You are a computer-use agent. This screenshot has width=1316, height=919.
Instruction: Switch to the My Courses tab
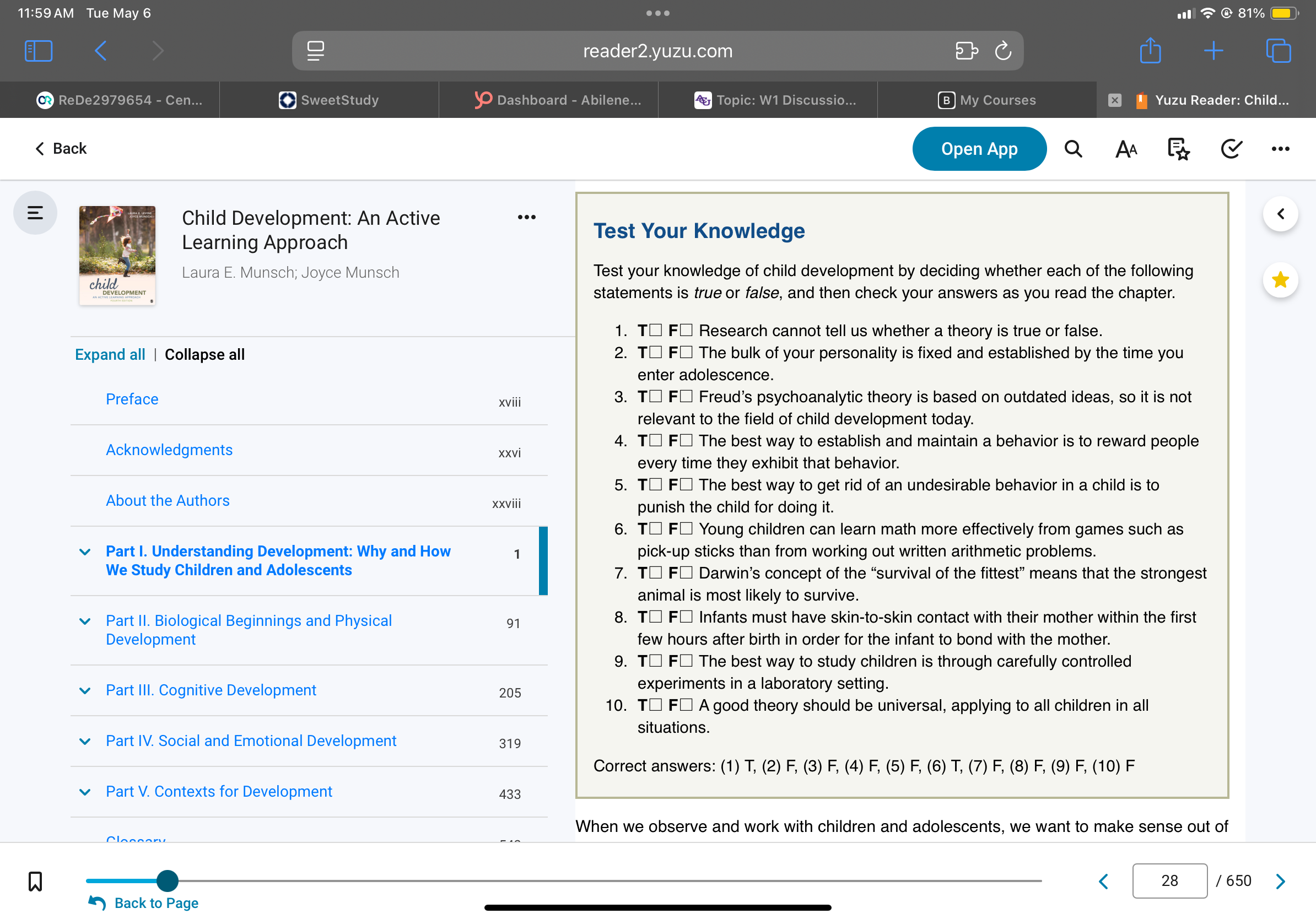tap(986, 100)
